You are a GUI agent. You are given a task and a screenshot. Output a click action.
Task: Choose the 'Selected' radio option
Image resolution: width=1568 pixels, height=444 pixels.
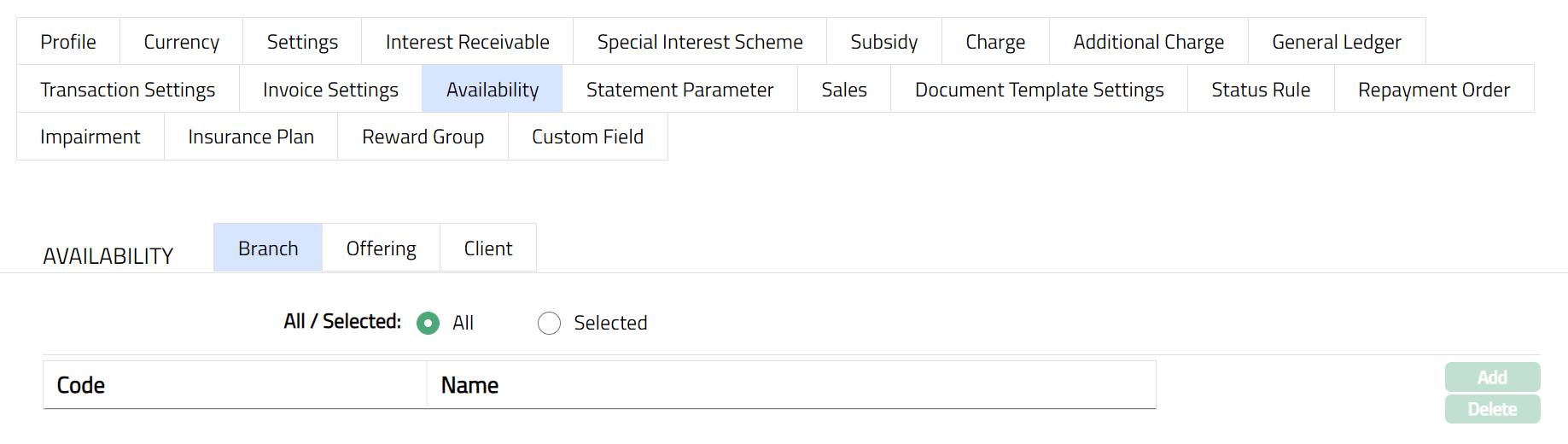pos(549,323)
